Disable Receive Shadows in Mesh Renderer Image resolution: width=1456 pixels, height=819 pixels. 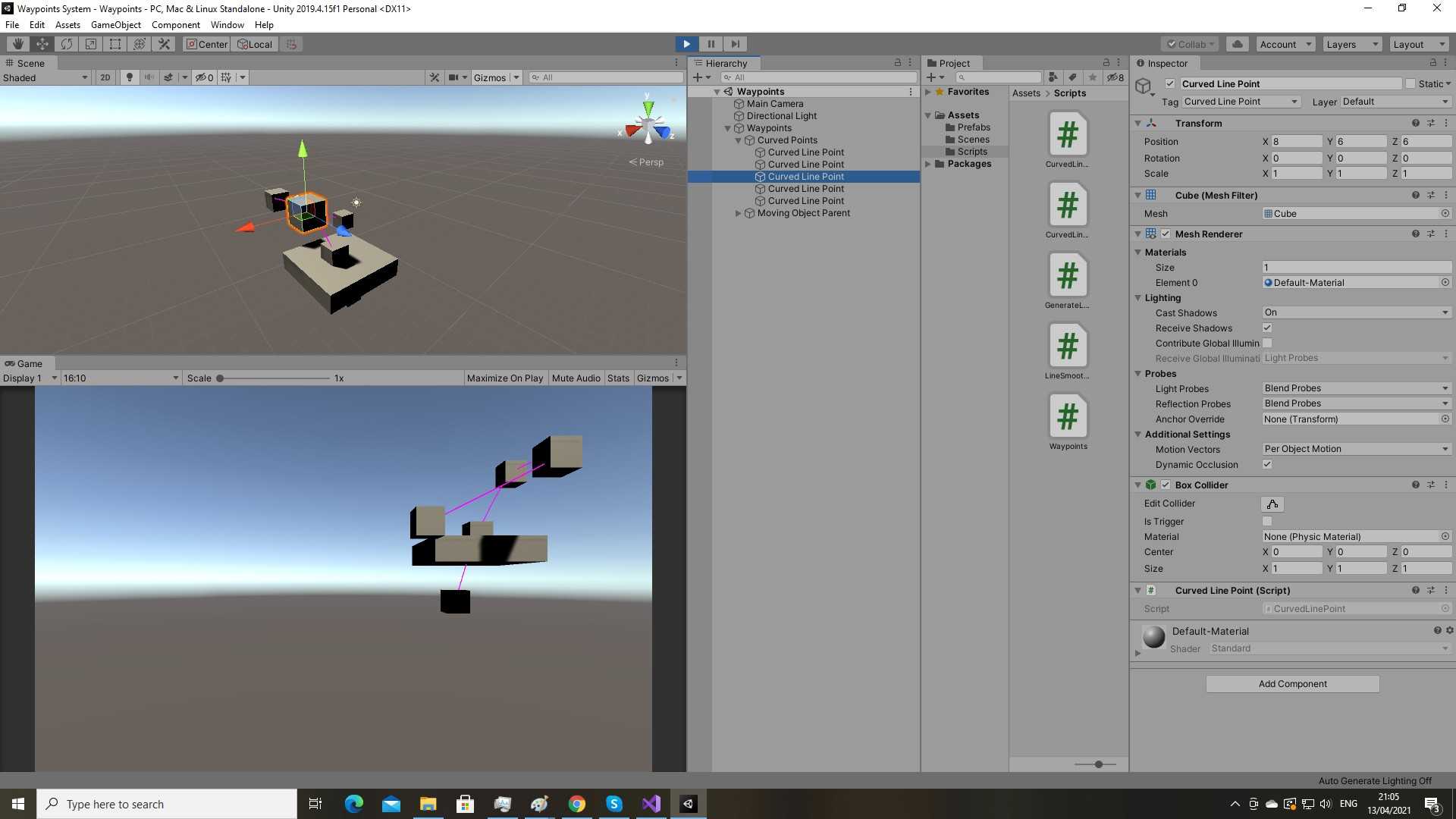pos(1266,328)
